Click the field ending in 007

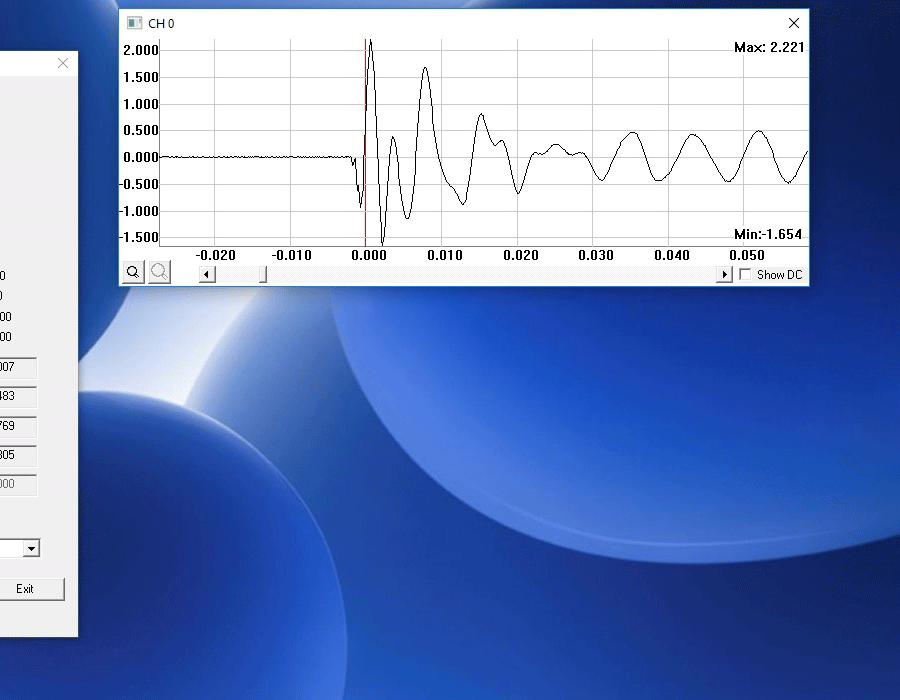18,367
